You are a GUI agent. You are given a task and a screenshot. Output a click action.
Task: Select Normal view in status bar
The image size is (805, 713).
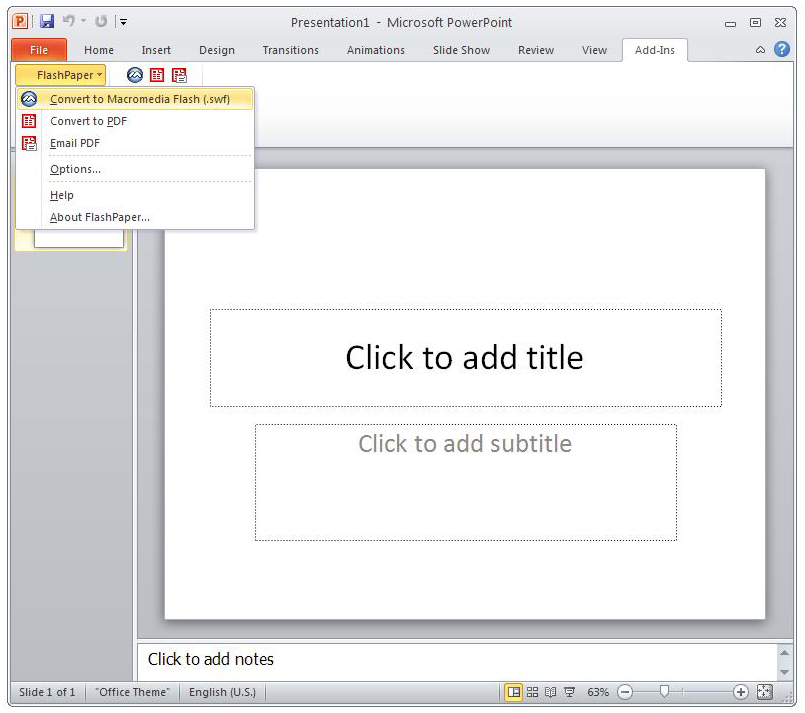click(513, 692)
